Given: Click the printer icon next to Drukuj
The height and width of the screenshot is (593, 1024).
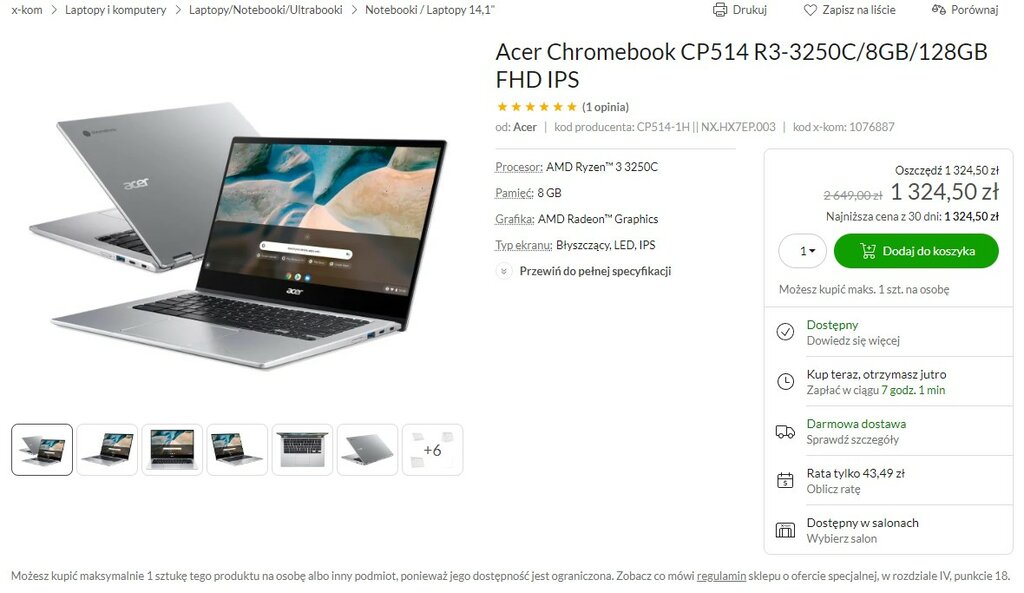Looking at the screenshot, I should click(720, 10).
